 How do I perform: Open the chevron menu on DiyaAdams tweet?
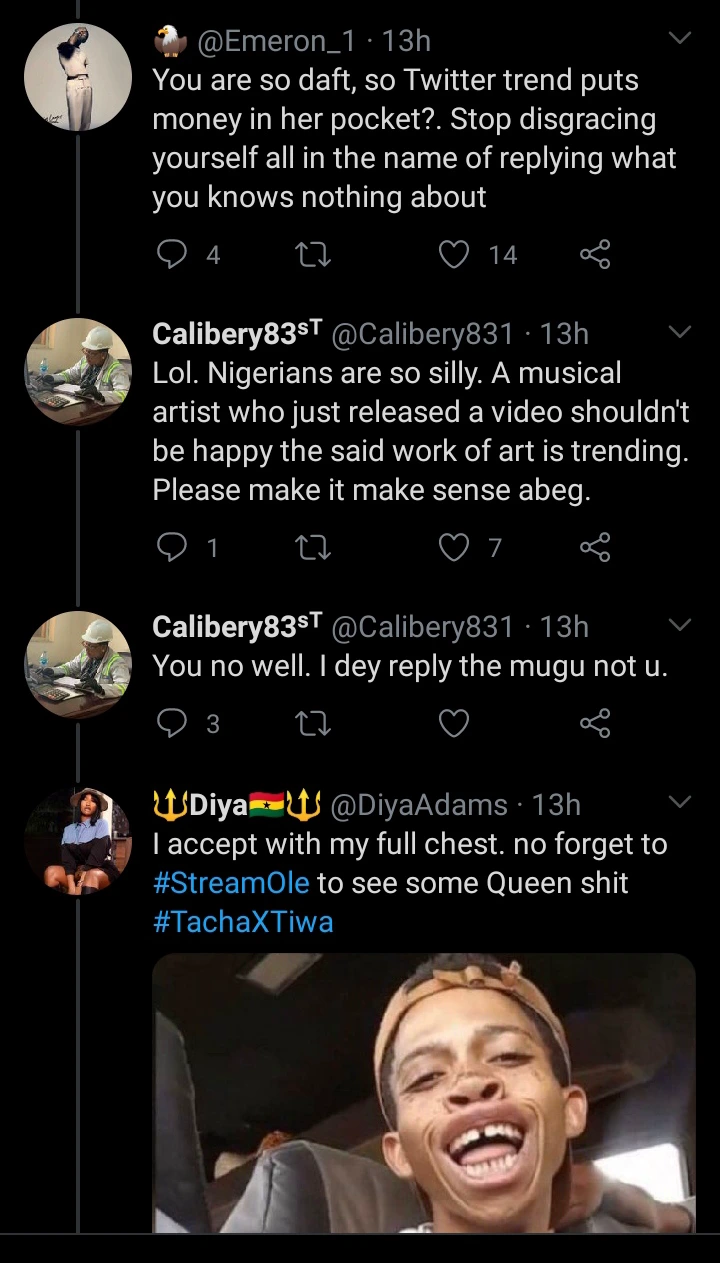click(x=679, y=802)
